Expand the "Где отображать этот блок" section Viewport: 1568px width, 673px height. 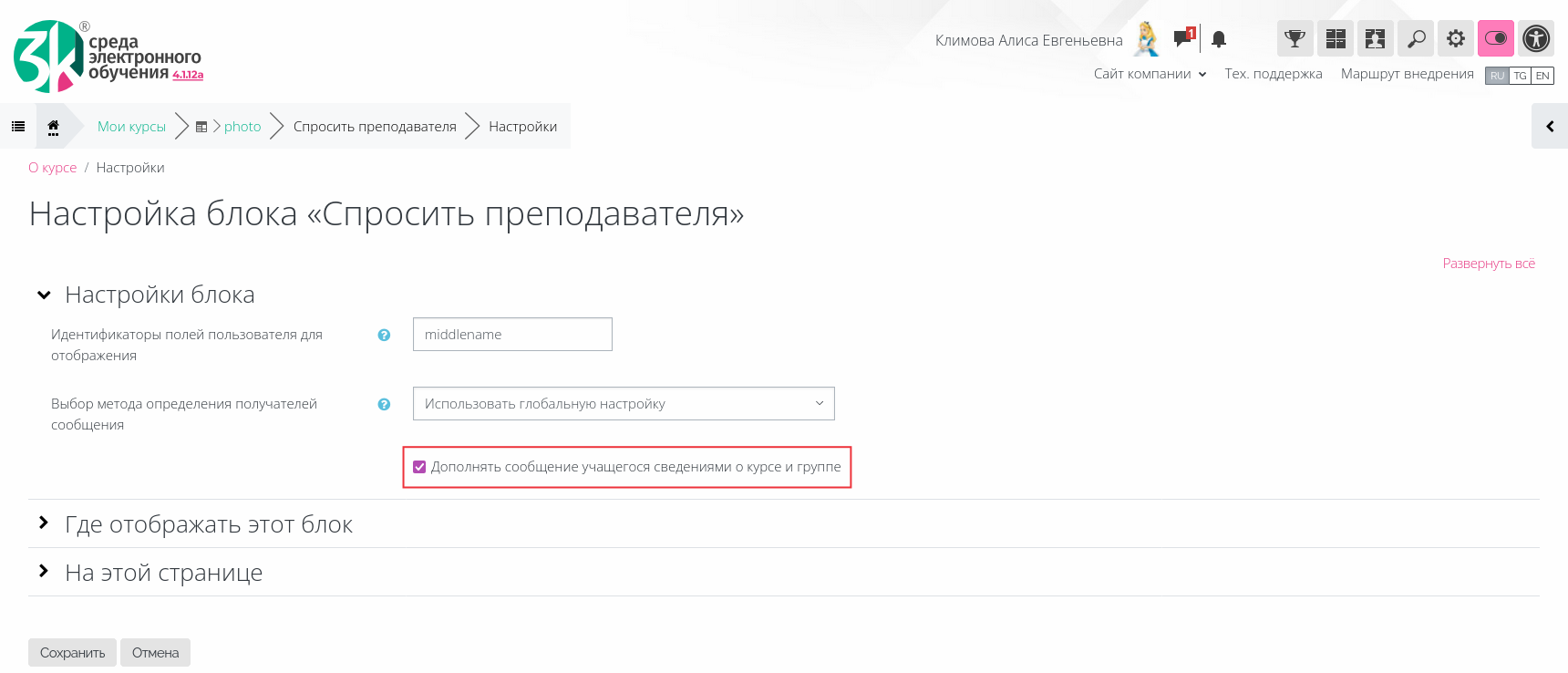(208, 524)
